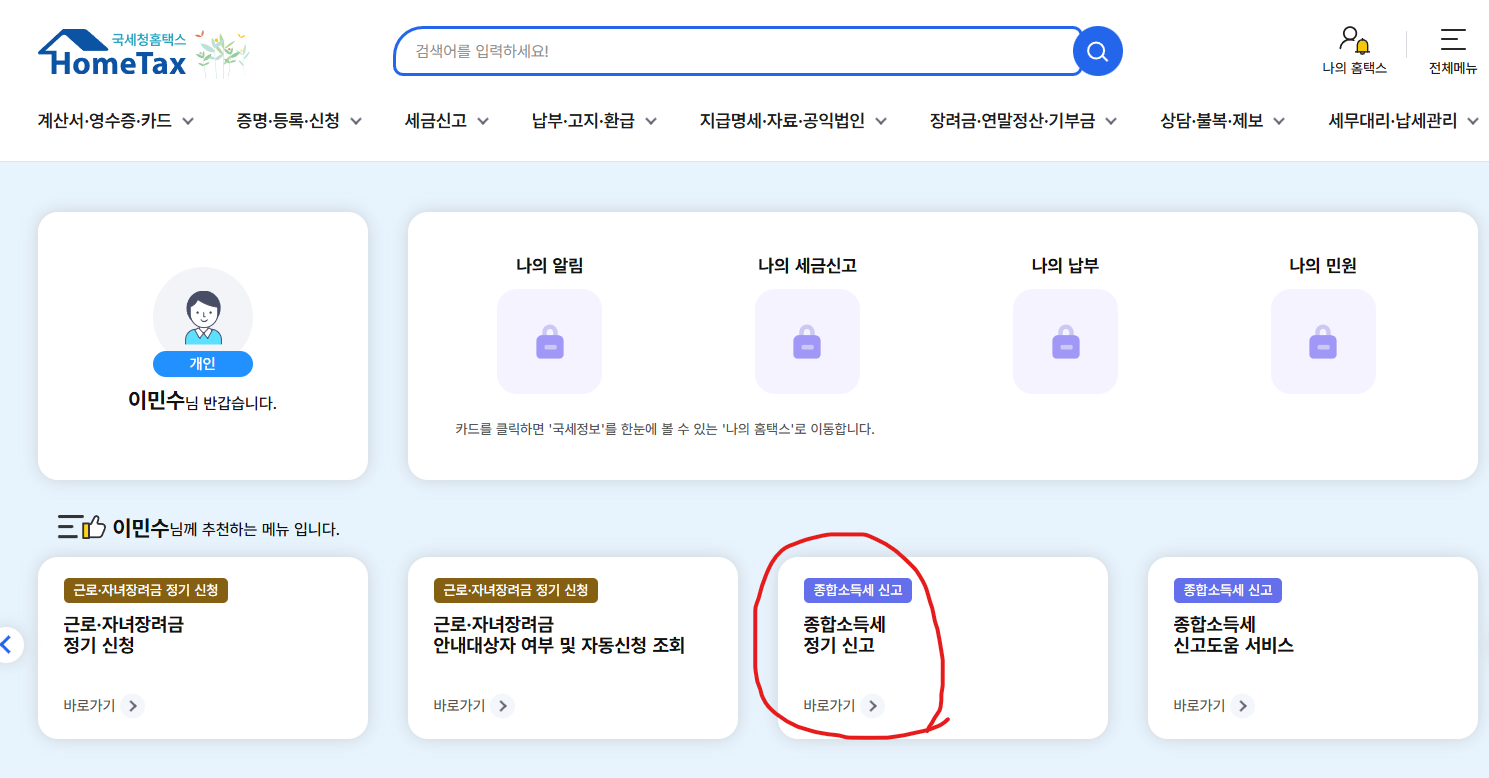The image size is (1489, 778).
Task: Click the left carousel arrow
Action: tap(9, 645)
